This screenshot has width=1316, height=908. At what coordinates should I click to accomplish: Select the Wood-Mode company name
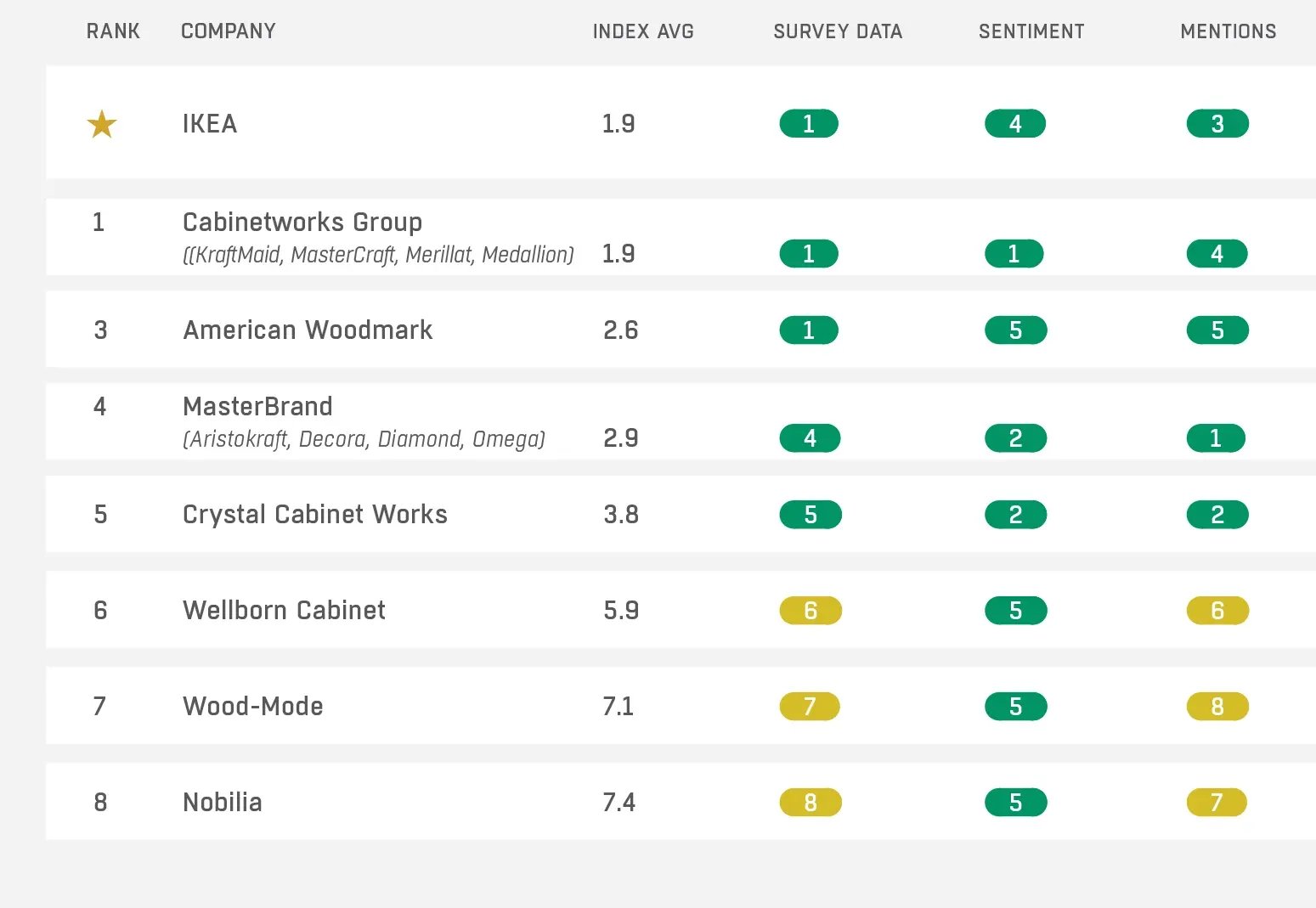[x=253, y=707]
